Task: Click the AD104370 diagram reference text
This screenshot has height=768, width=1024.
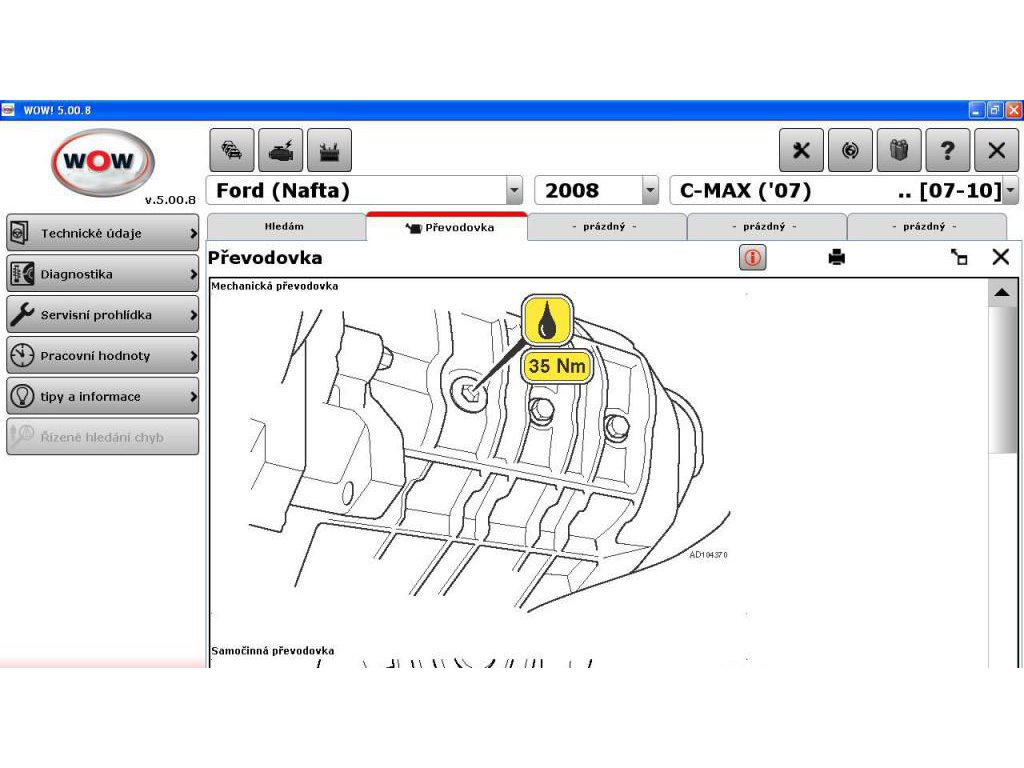Action: click(708, 554)
